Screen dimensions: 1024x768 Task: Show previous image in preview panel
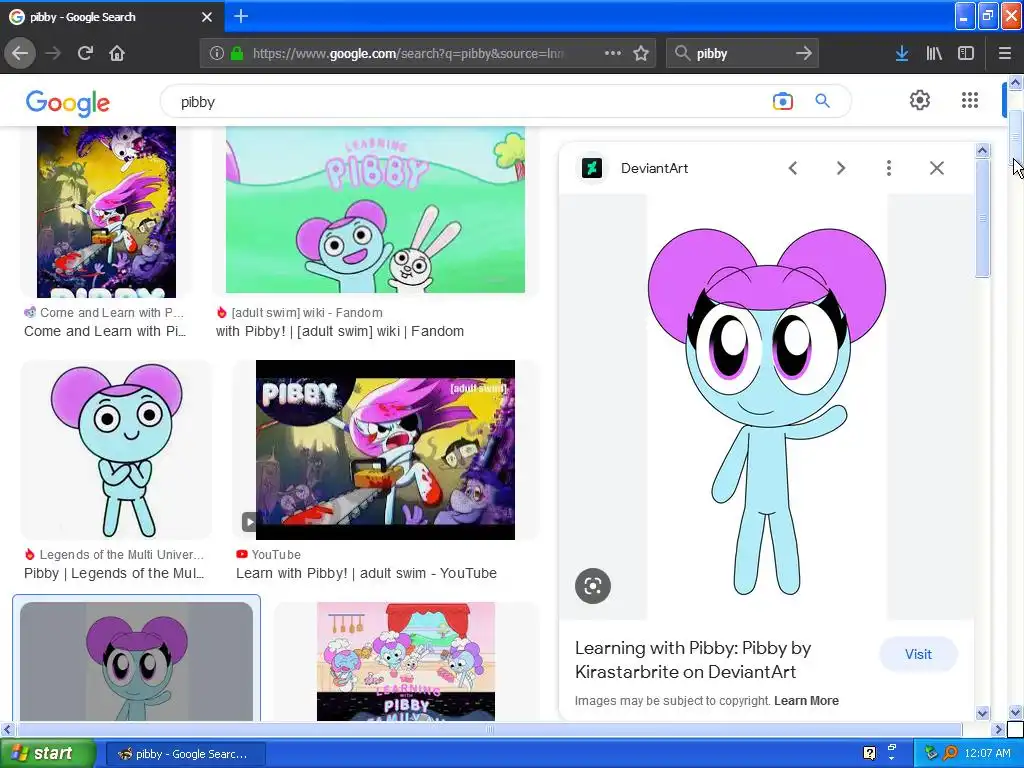tap(793, 168)
